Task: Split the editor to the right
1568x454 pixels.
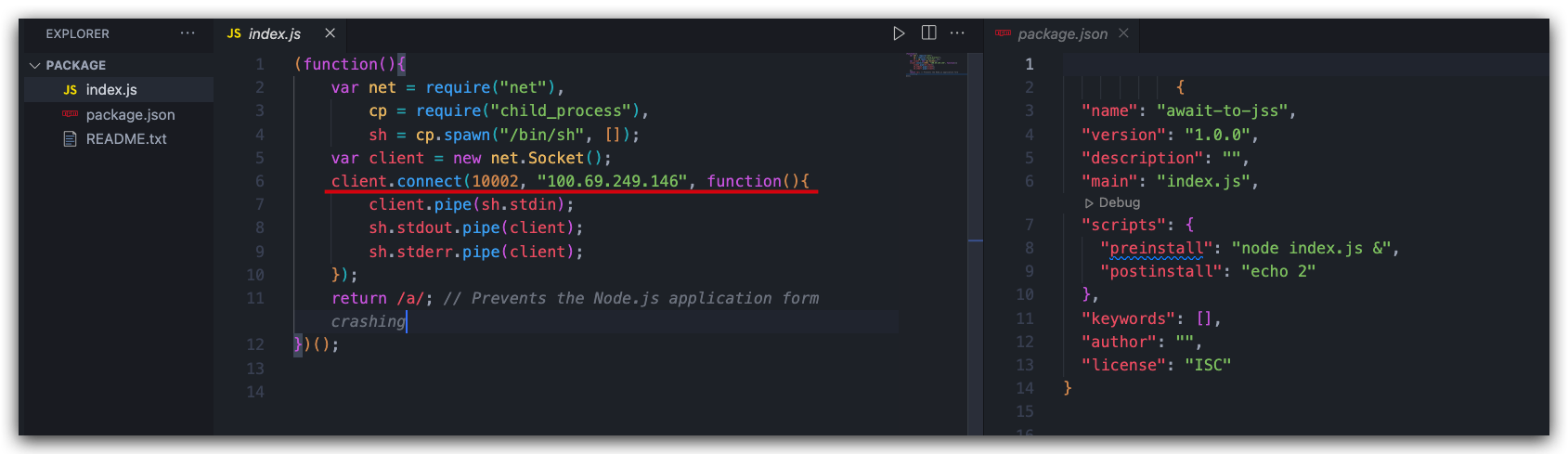Action: pyautogui.click(x=928, y=33)
